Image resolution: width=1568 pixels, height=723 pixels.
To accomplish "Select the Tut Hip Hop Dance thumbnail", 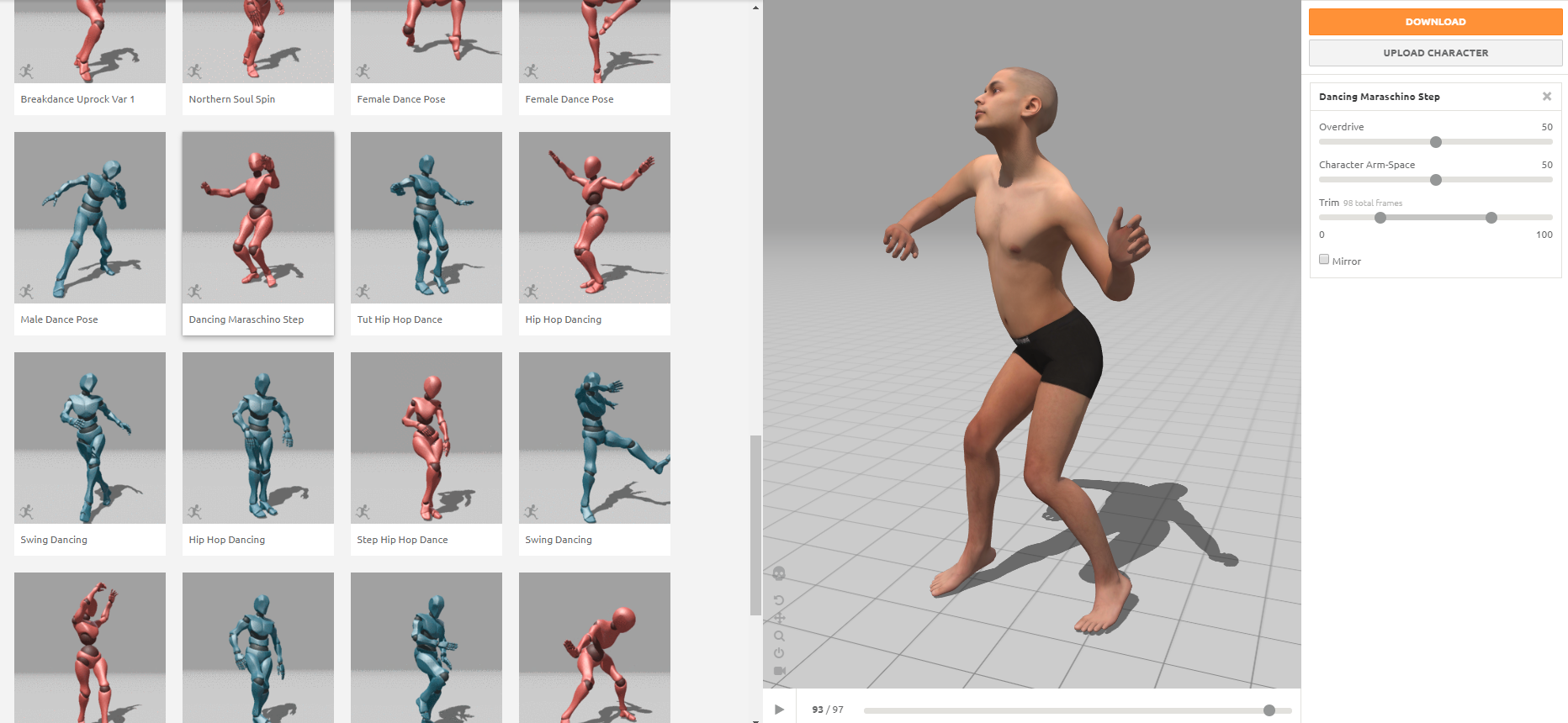I will [426, 218].
